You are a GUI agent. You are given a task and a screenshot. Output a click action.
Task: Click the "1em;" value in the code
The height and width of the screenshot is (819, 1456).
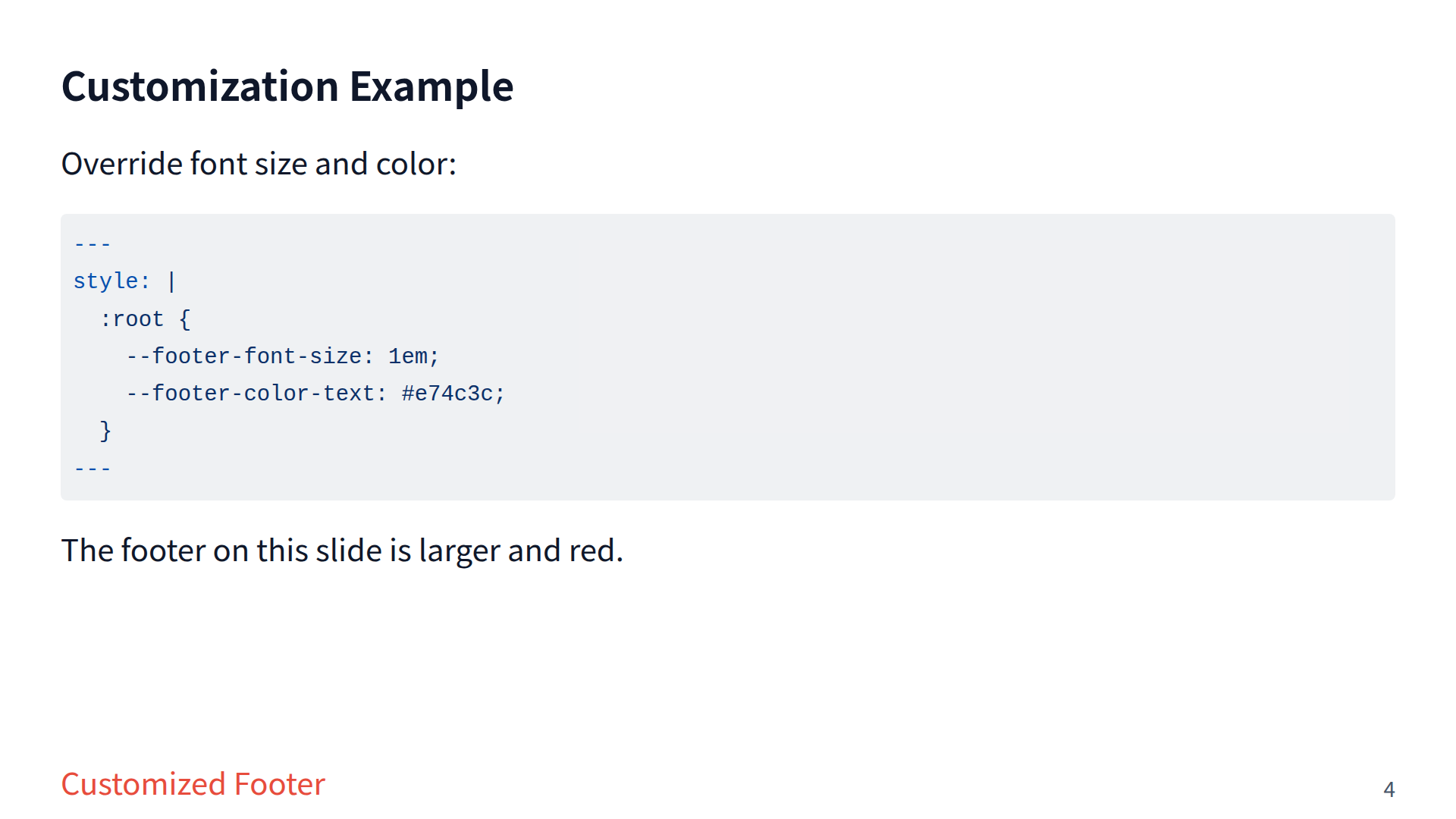413,356
